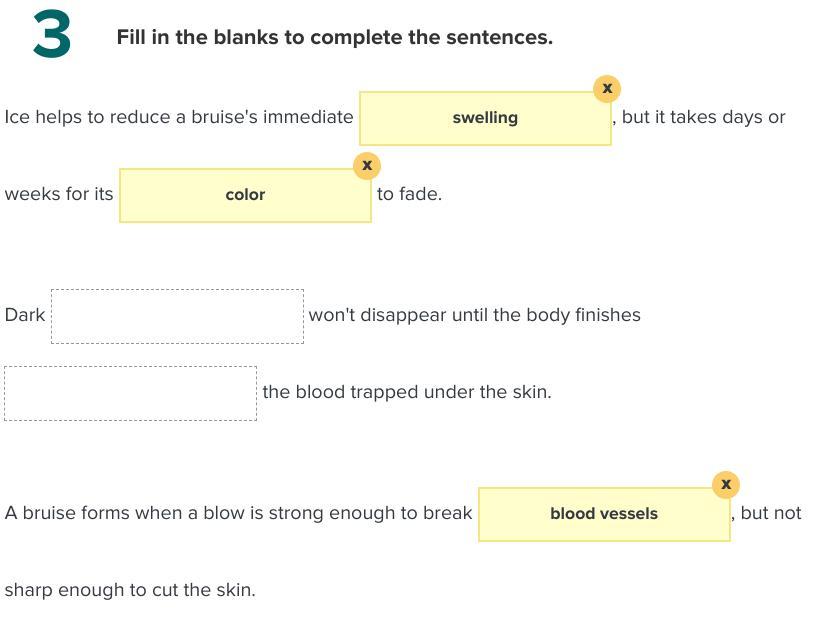Pick the 'blood vessels' answer box
This screenshot has width=816, height=627.
(x=604, y=514)
